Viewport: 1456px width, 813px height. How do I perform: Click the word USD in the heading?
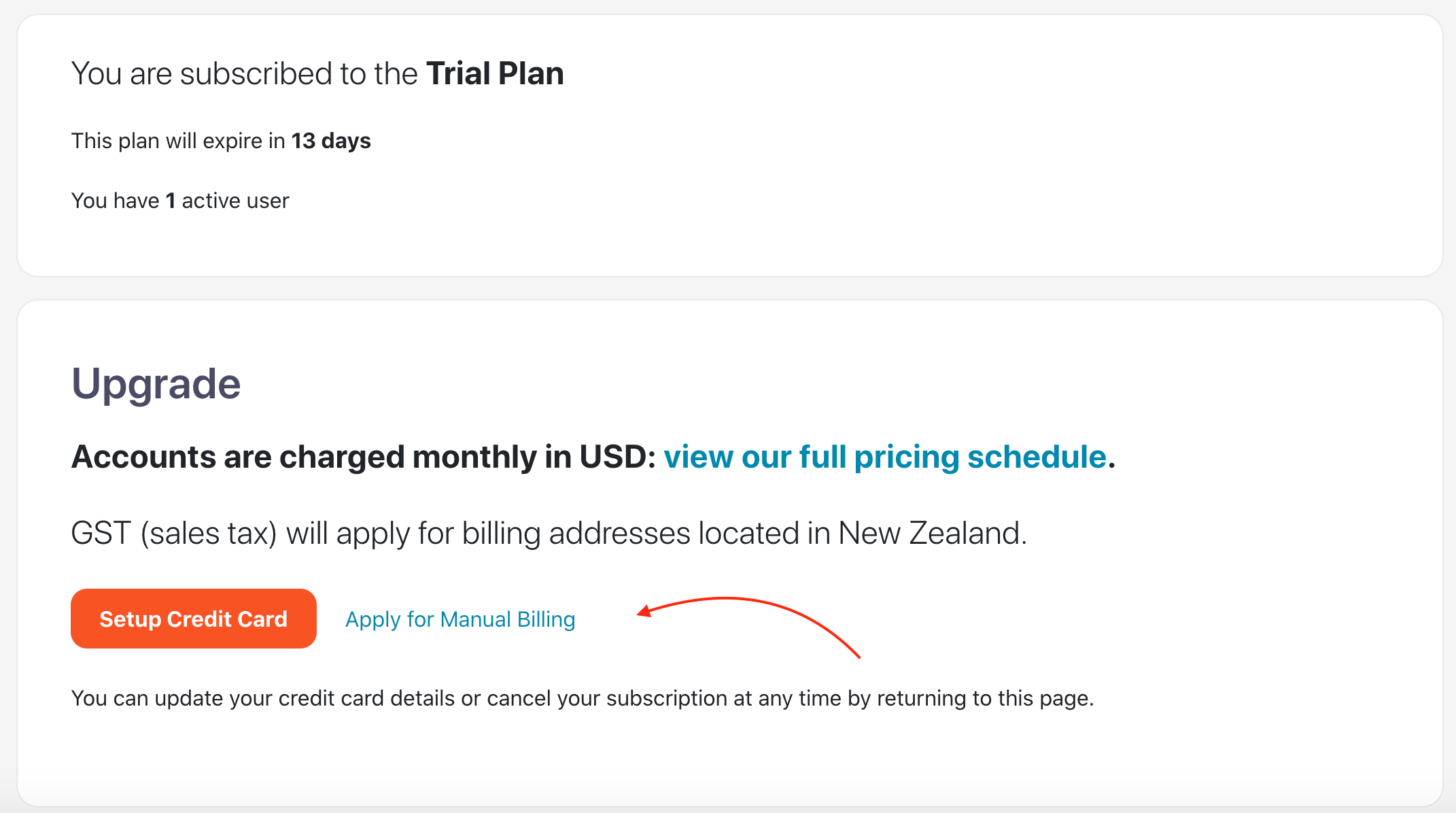[617, 457]
